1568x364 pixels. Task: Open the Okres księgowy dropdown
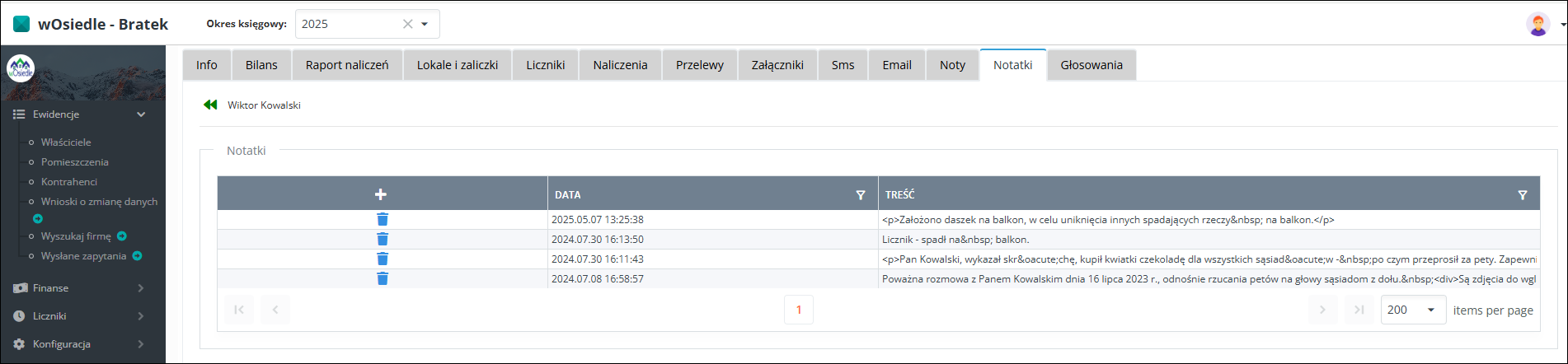point(425,24)
